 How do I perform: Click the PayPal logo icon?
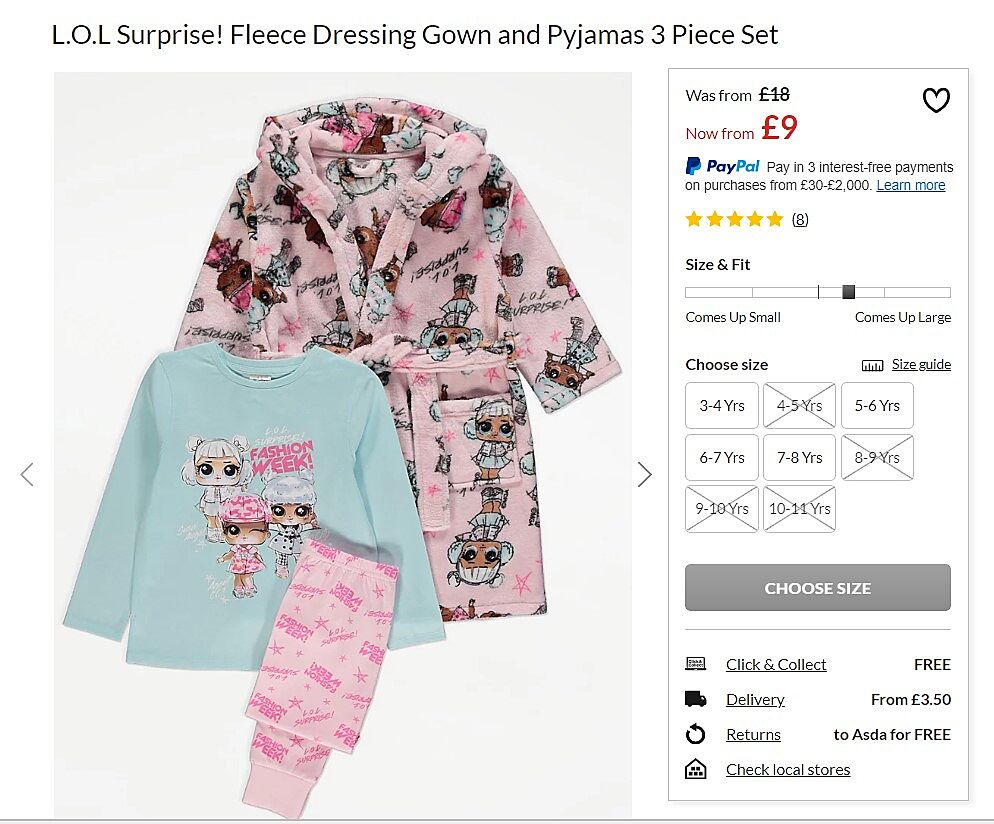pos(722,166)
